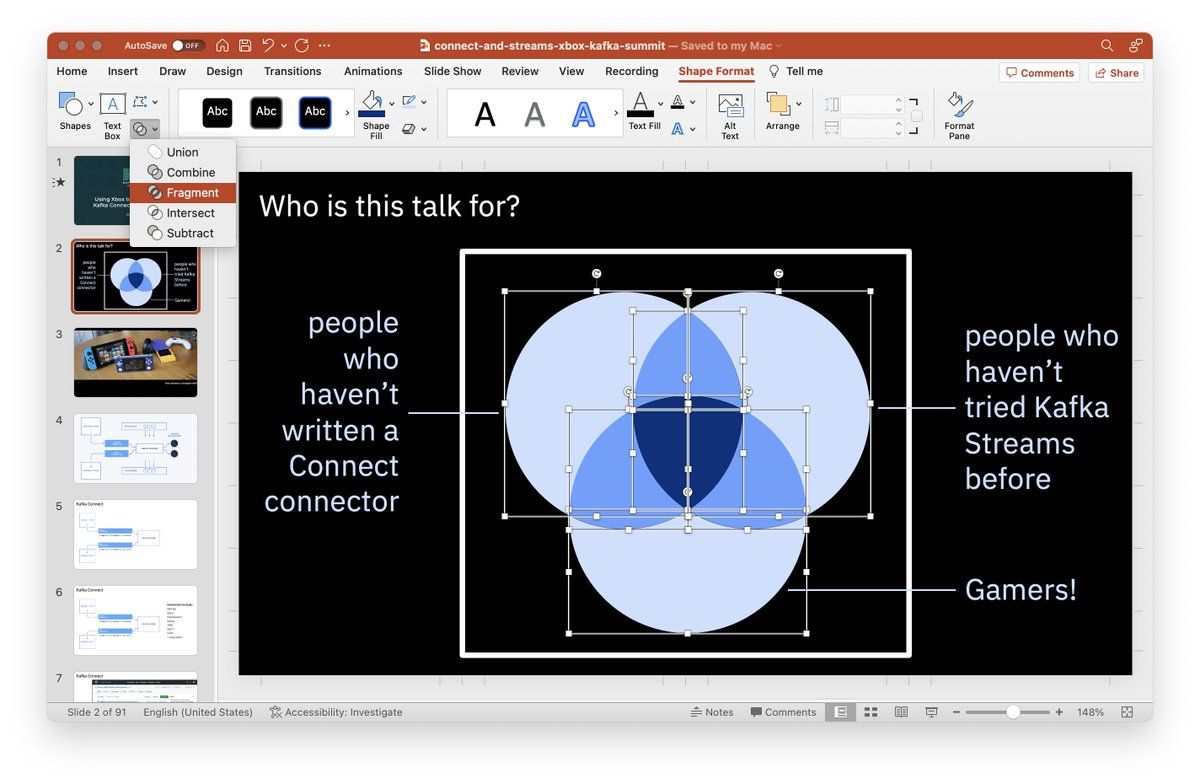Switch to Normal view in status bar
Image resolution: width=1200 pixels, height=784 pixels.
(841, 712)
